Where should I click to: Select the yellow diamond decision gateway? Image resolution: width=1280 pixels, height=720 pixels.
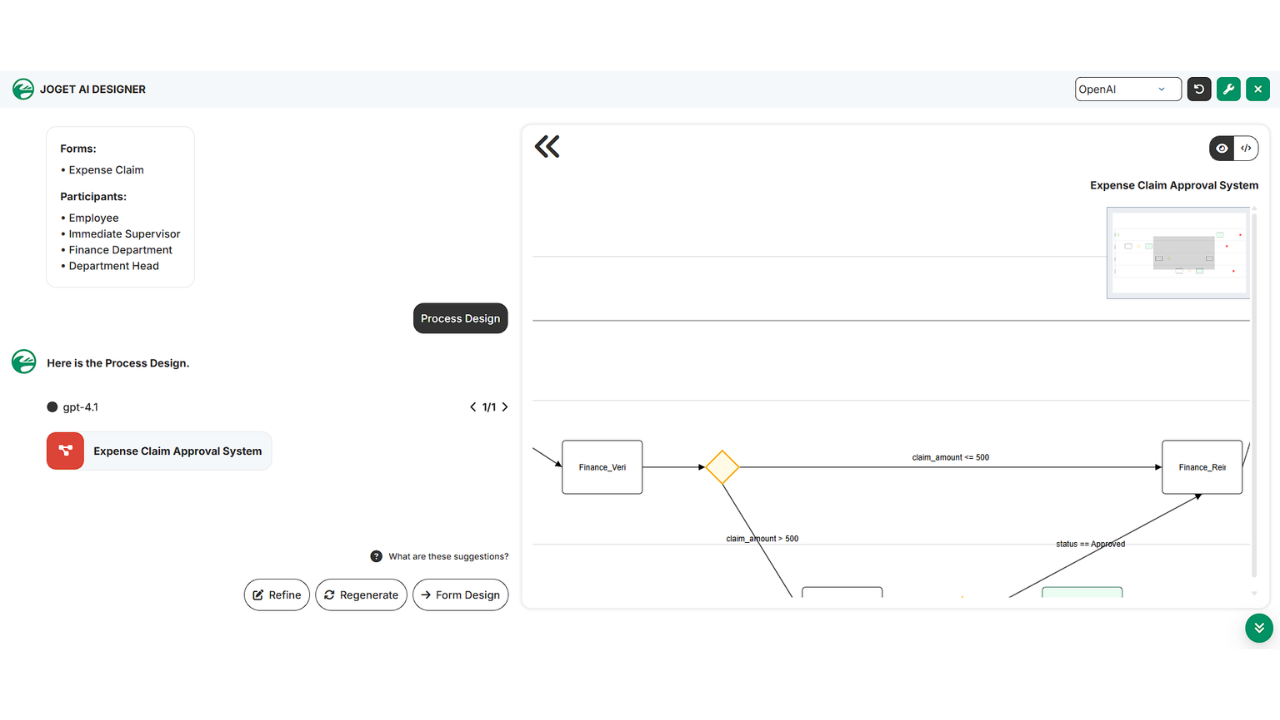point(722,467)
